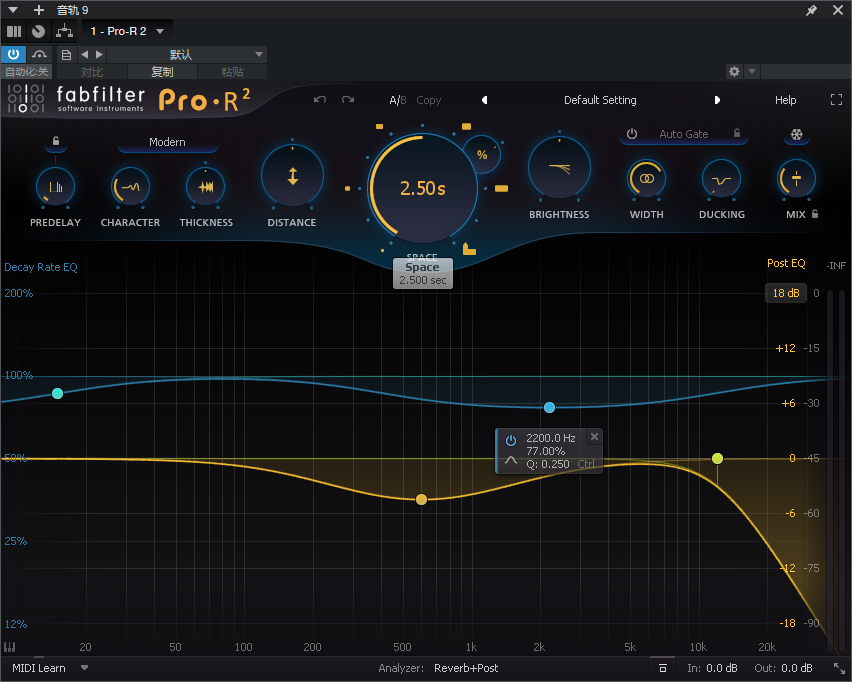Edit the Q: 0.250 value
Screen dimensions: 852x682
[548, 464]
